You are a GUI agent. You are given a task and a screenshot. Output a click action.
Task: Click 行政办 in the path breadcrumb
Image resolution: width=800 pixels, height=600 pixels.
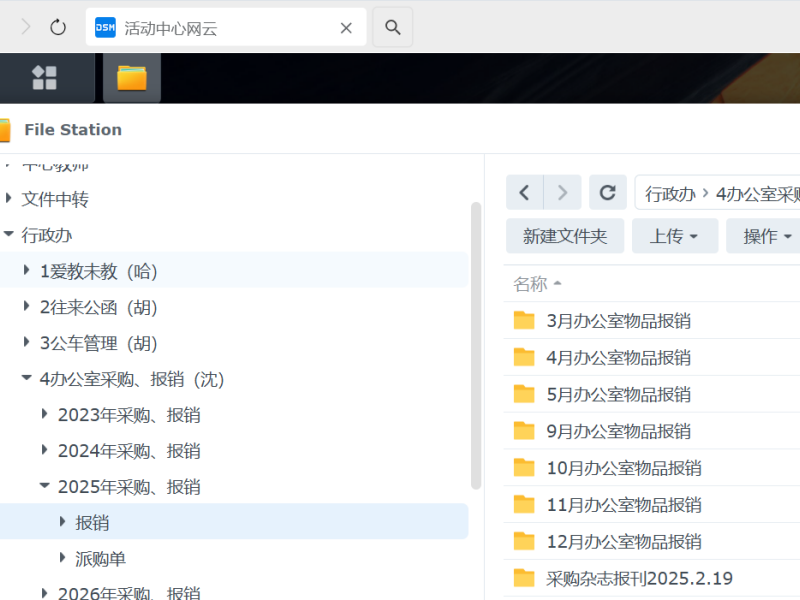click(670, 193)
